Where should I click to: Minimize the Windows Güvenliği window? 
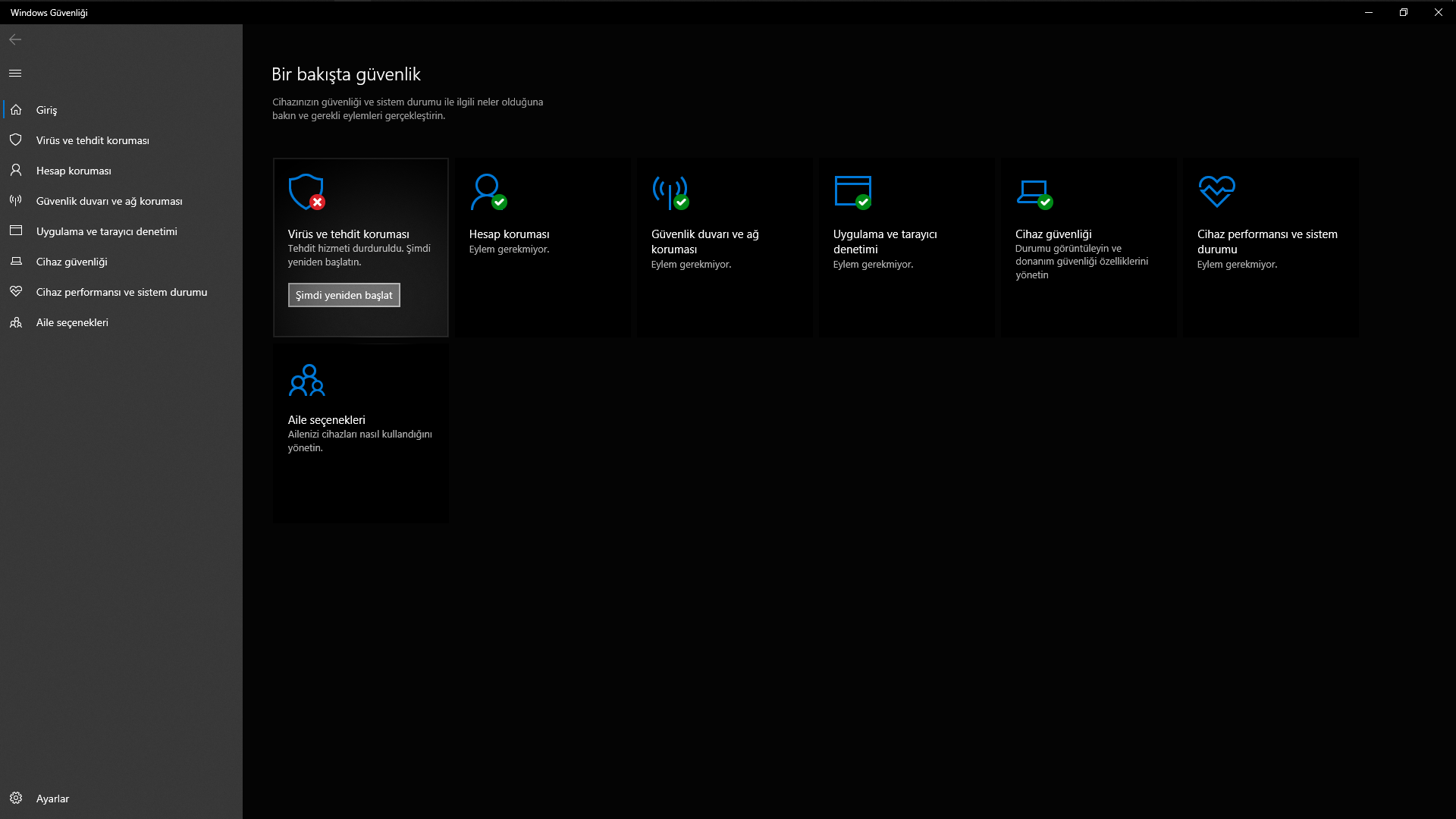(1369, 12)
